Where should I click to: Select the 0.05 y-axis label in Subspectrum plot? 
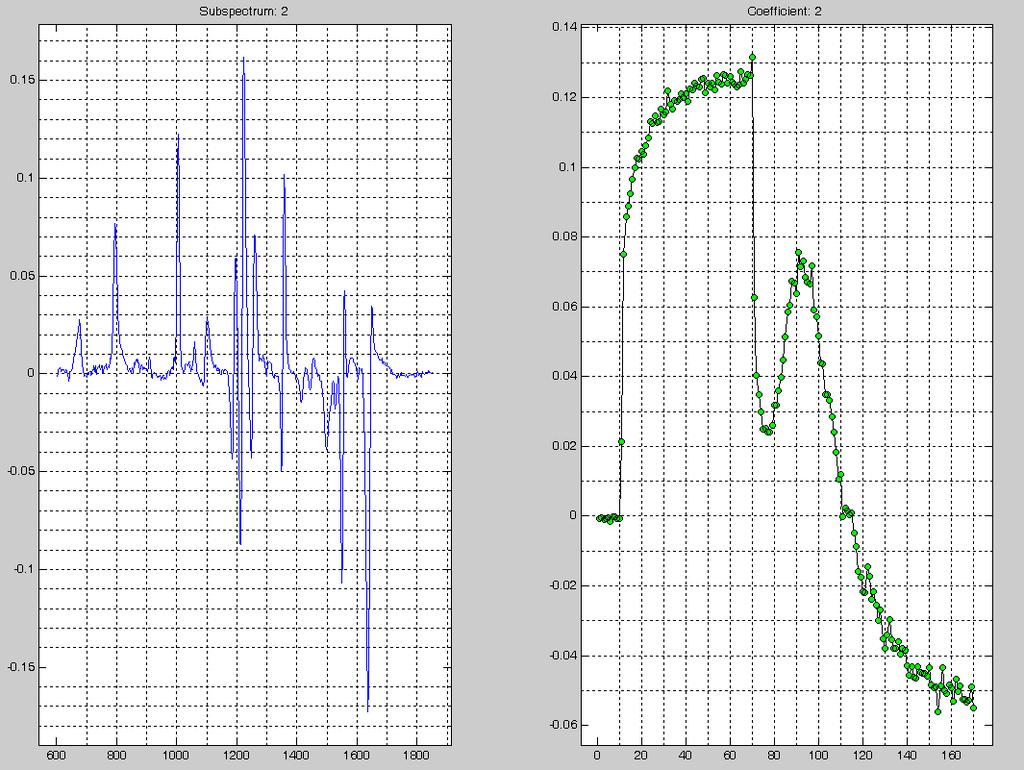click(22, 276)
